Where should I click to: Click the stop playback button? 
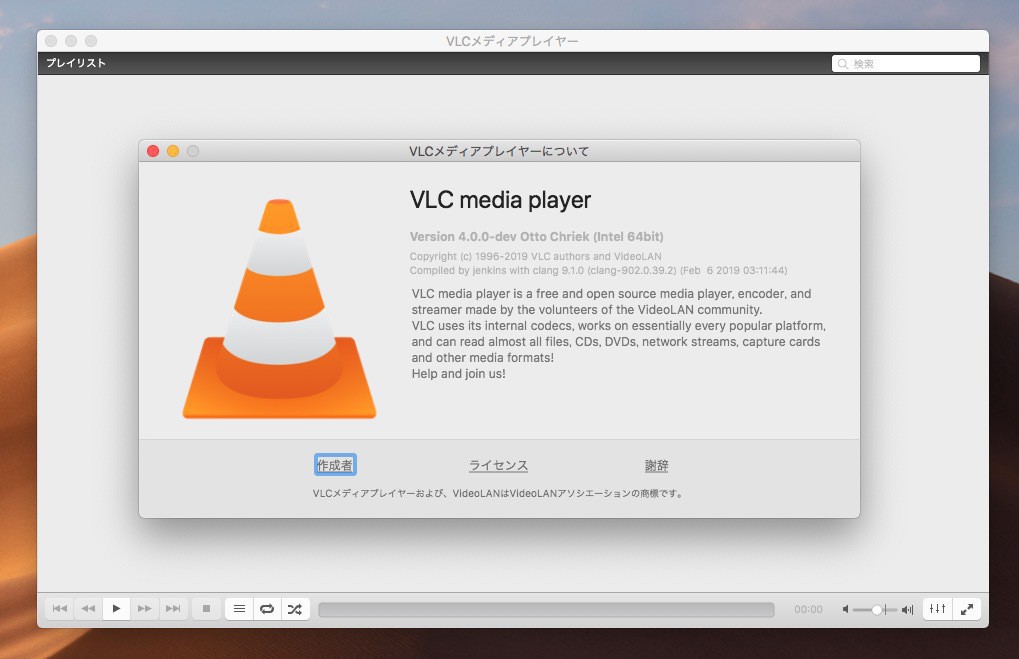click(x=206, y=609)
